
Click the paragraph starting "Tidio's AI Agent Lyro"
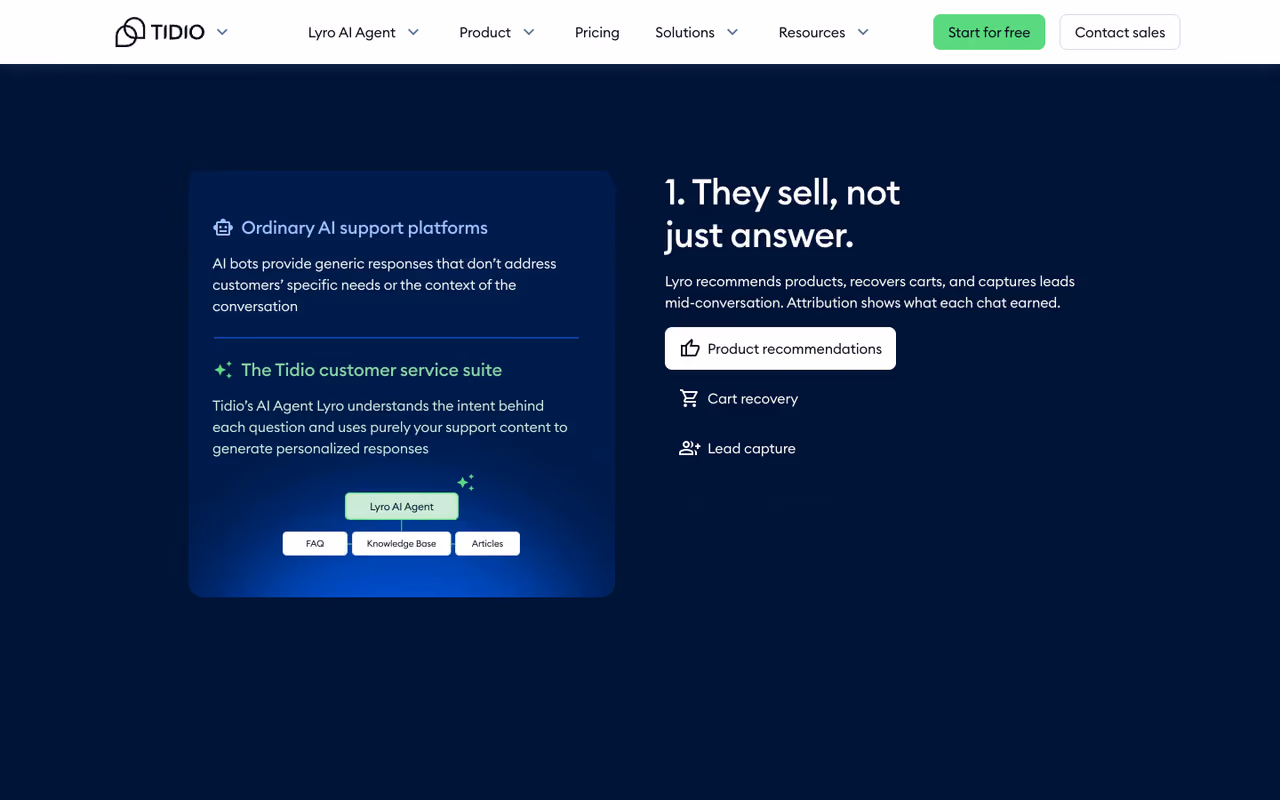[390, 427]
